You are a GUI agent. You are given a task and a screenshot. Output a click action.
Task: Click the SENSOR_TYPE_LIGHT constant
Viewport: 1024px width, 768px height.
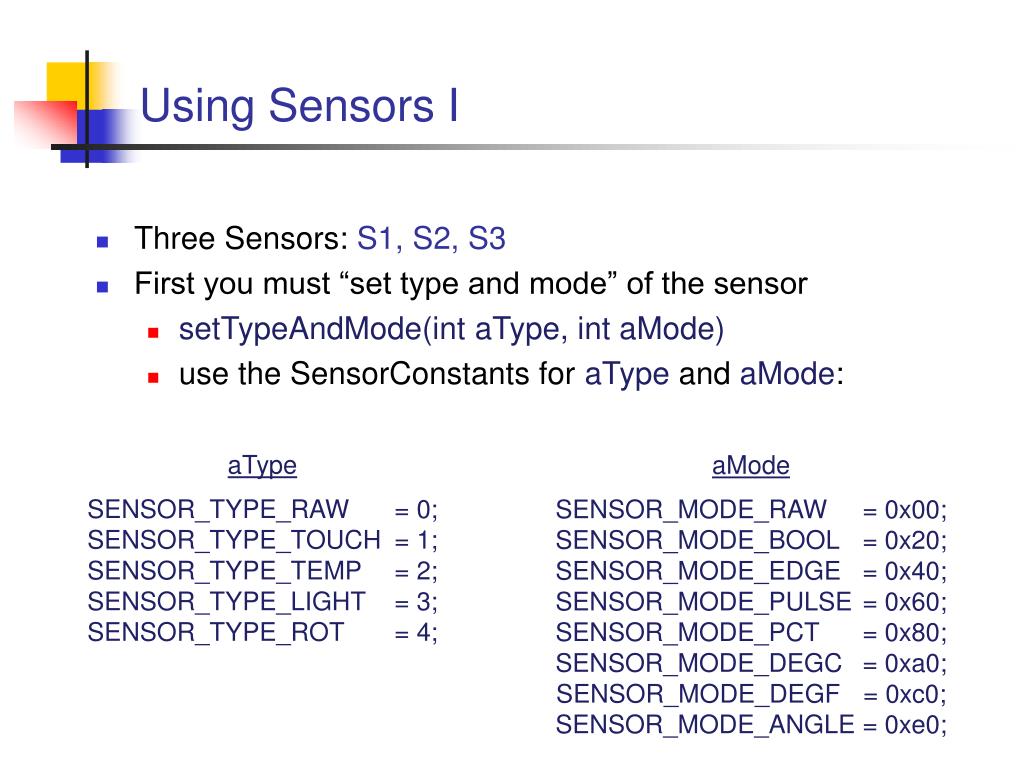click(227, 601)
